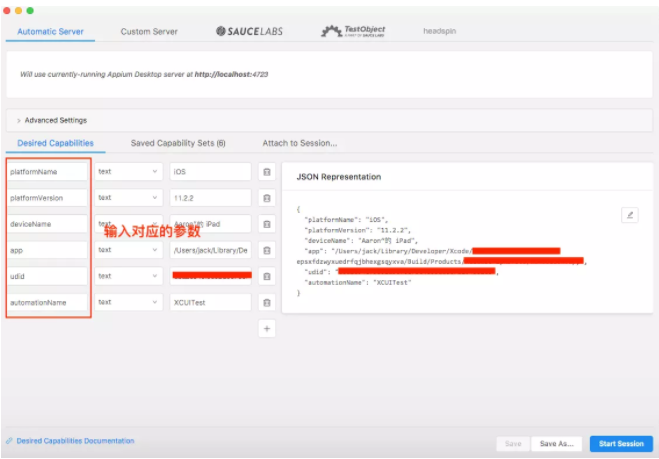659x459 pixels.
Task: Click the app capability name field
Action: [47, 250]
